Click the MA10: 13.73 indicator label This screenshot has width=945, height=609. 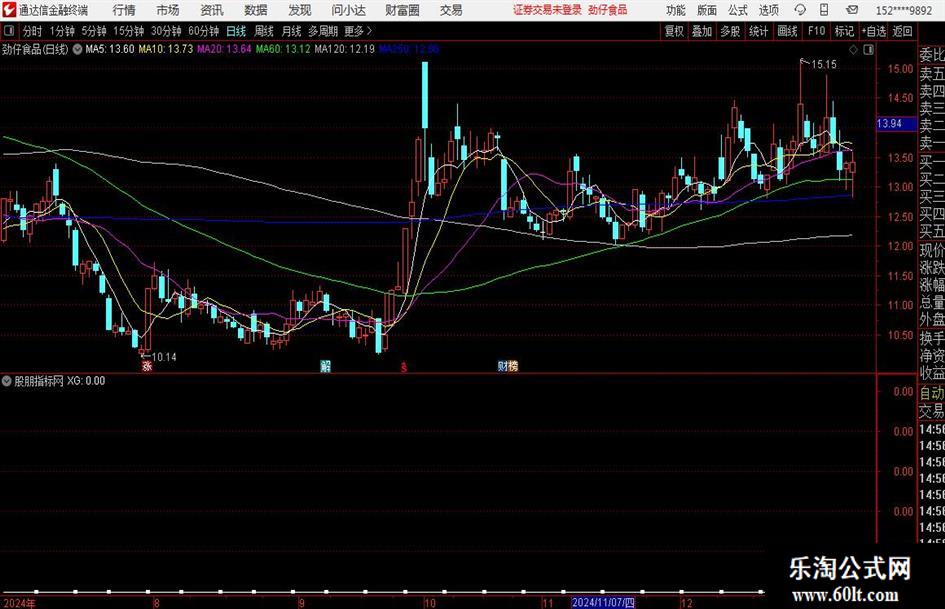166,49
